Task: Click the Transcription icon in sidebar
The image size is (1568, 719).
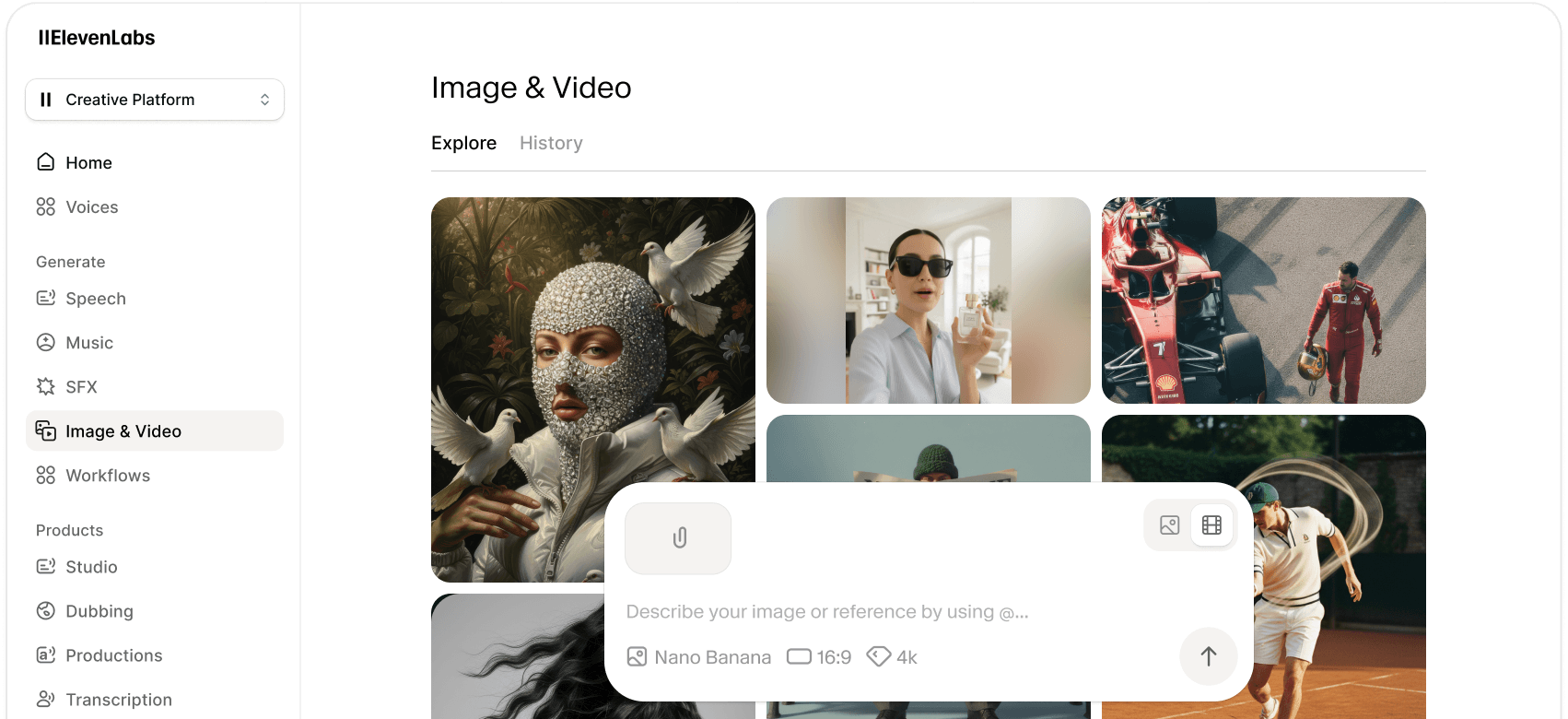Action: [46, 699]
